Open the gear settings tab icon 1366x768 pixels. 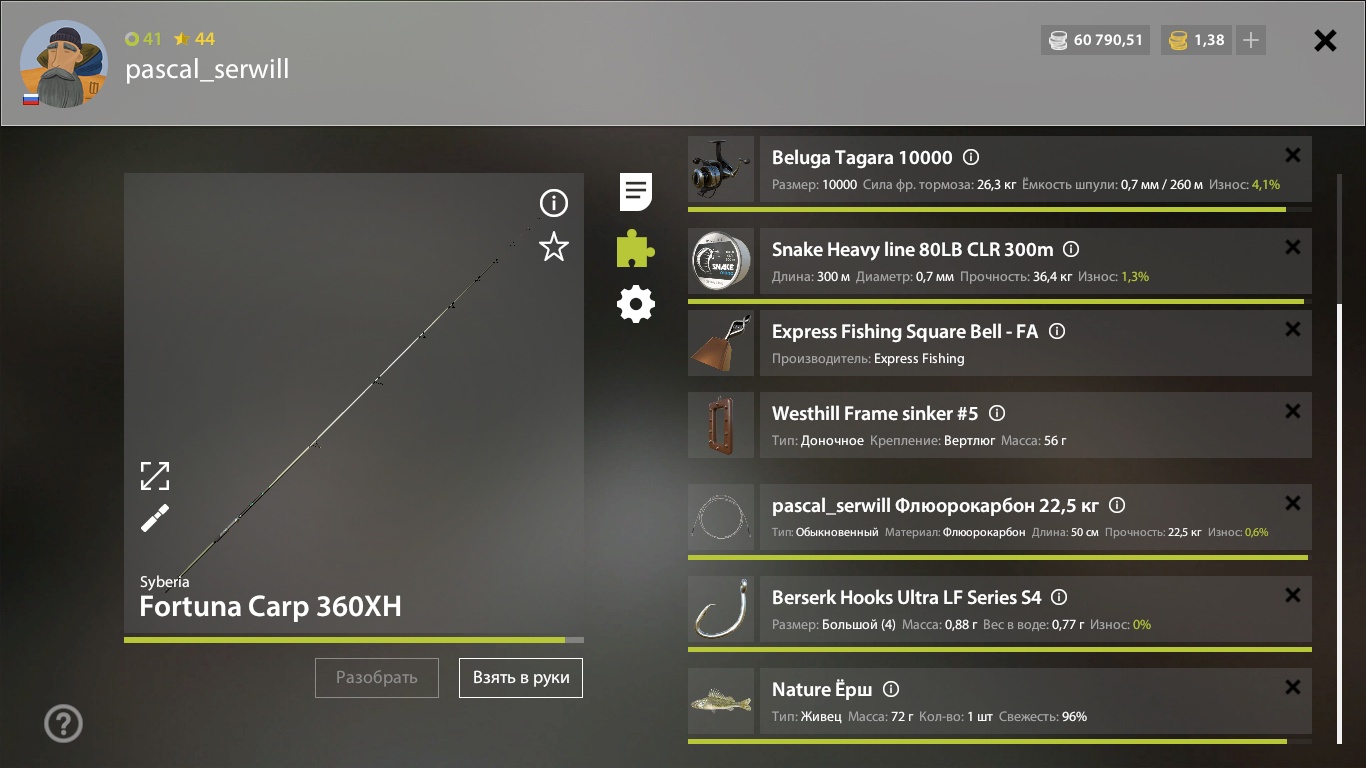pos(636,304)
